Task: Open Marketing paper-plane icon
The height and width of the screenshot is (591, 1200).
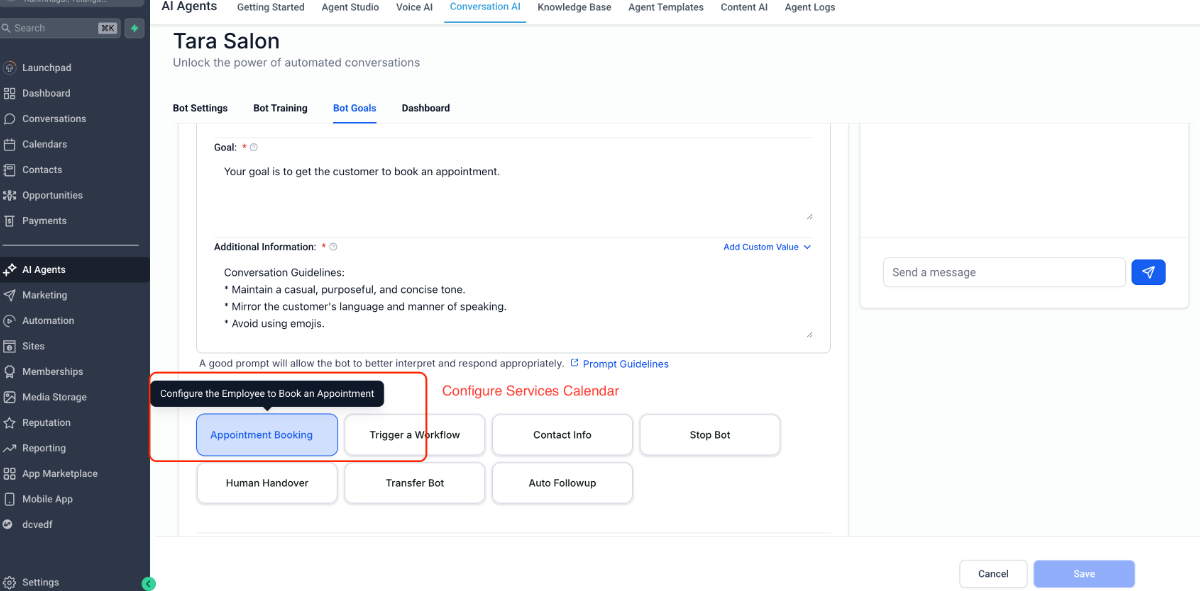Action: pyautogui.click(x=9, y=295)
